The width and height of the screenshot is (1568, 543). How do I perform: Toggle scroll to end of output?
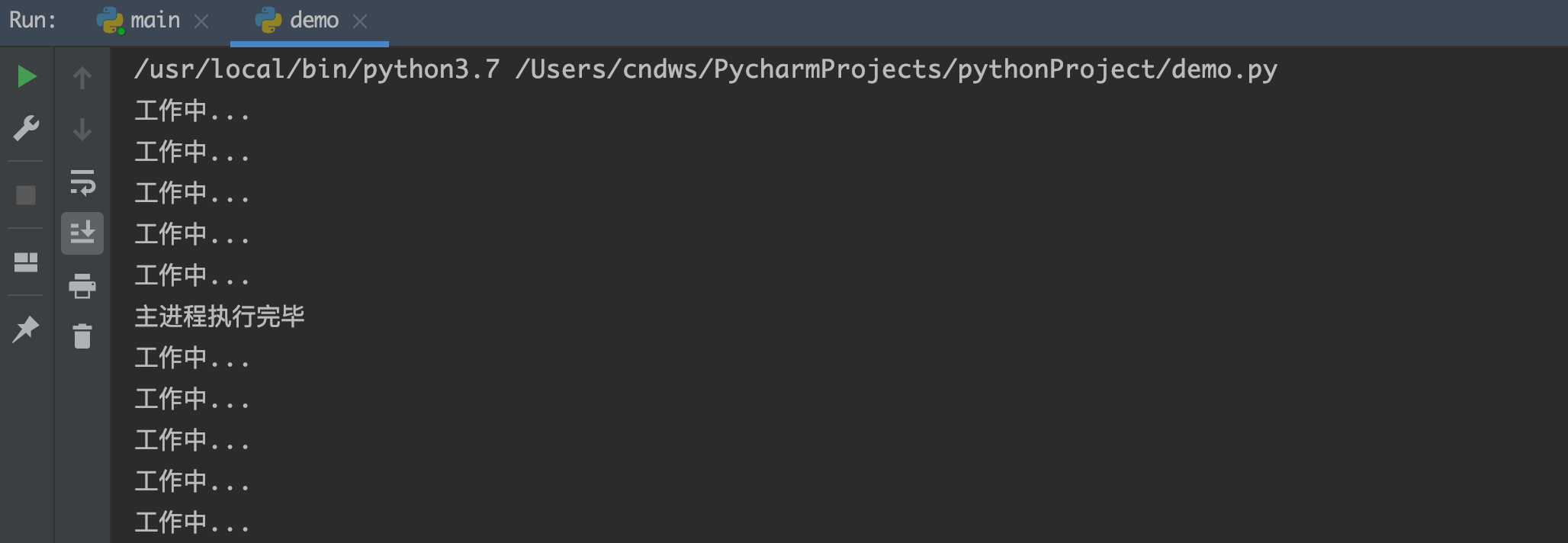(x=82, y=233)
